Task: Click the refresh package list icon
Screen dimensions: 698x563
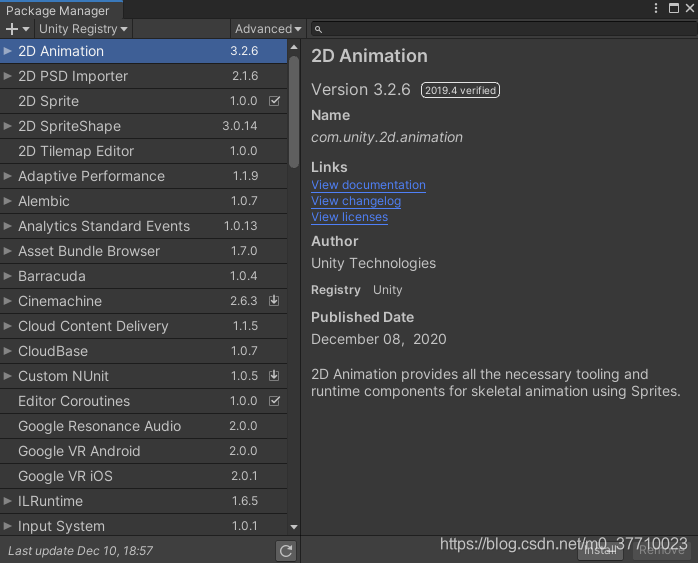Action: click(x=286, y=551)
